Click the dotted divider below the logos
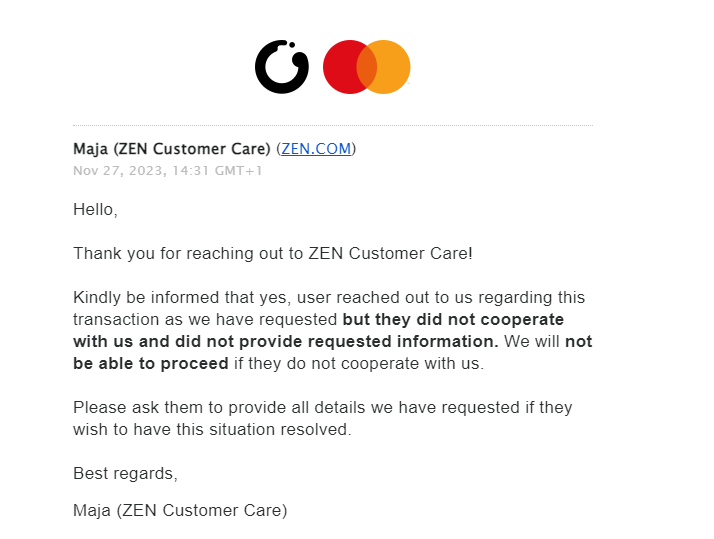 click(332, 125)
